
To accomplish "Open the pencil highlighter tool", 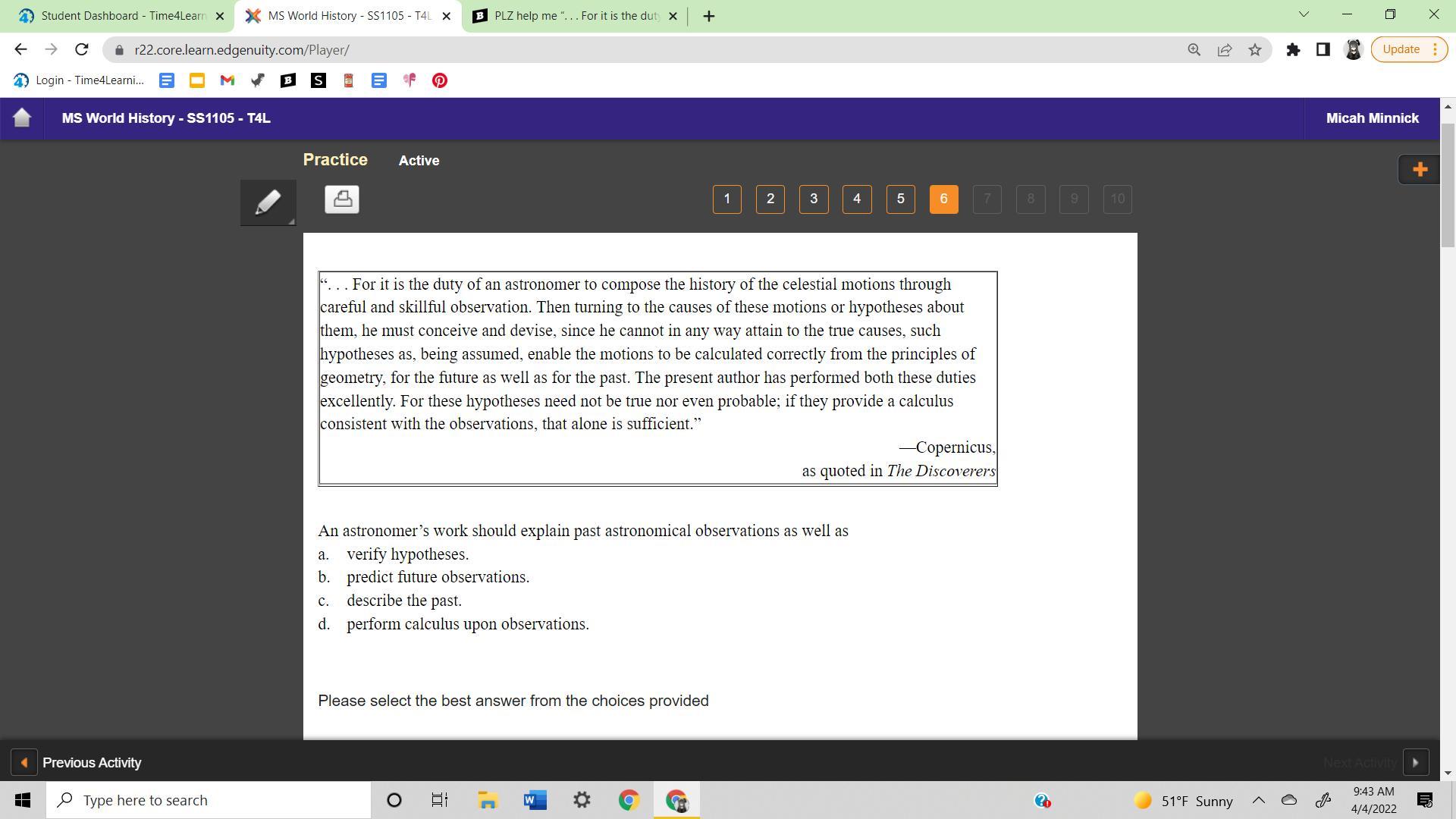I will (x=268, y=202).
